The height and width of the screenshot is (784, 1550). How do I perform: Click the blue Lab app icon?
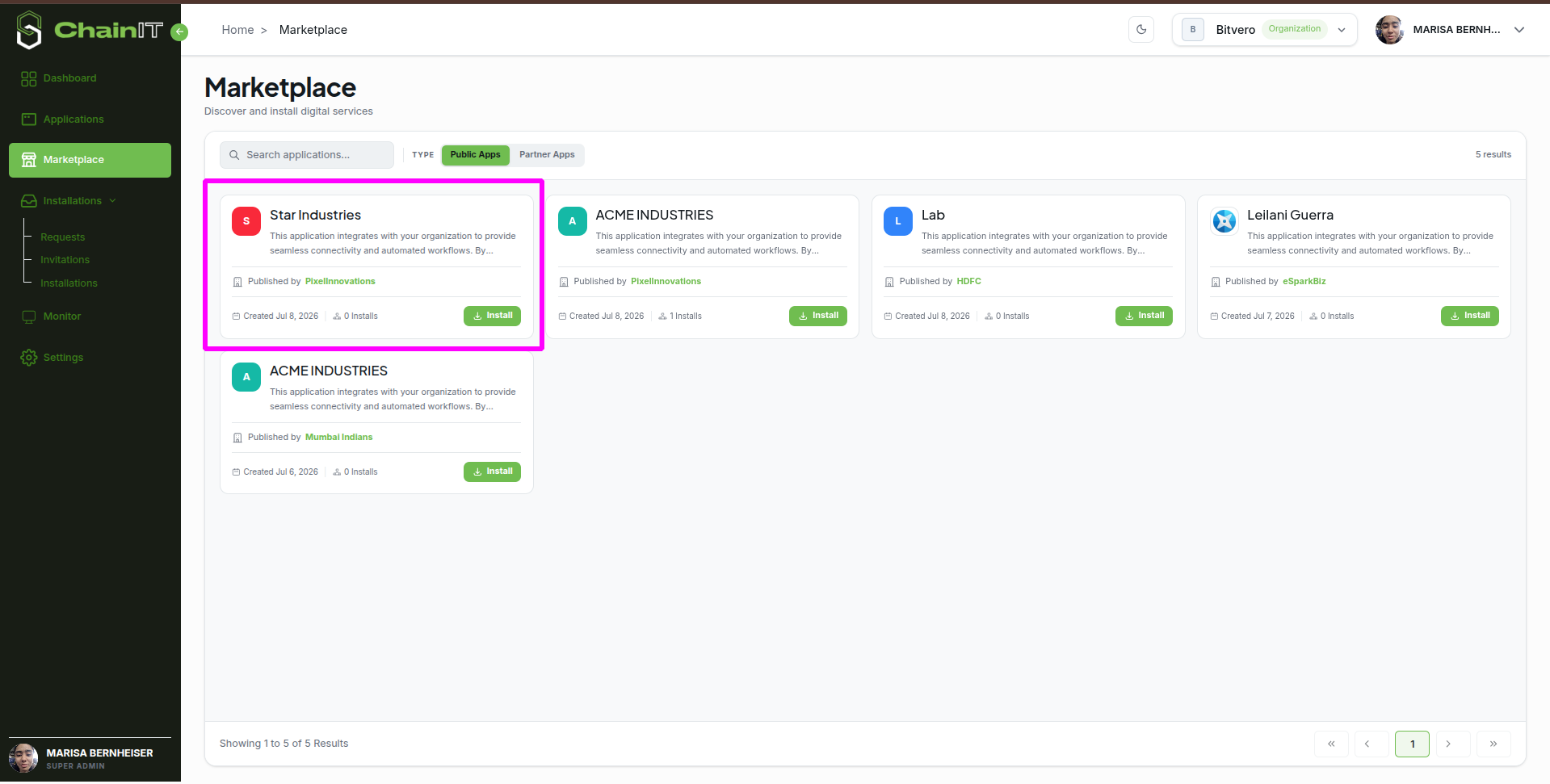[x=897, y=221]
